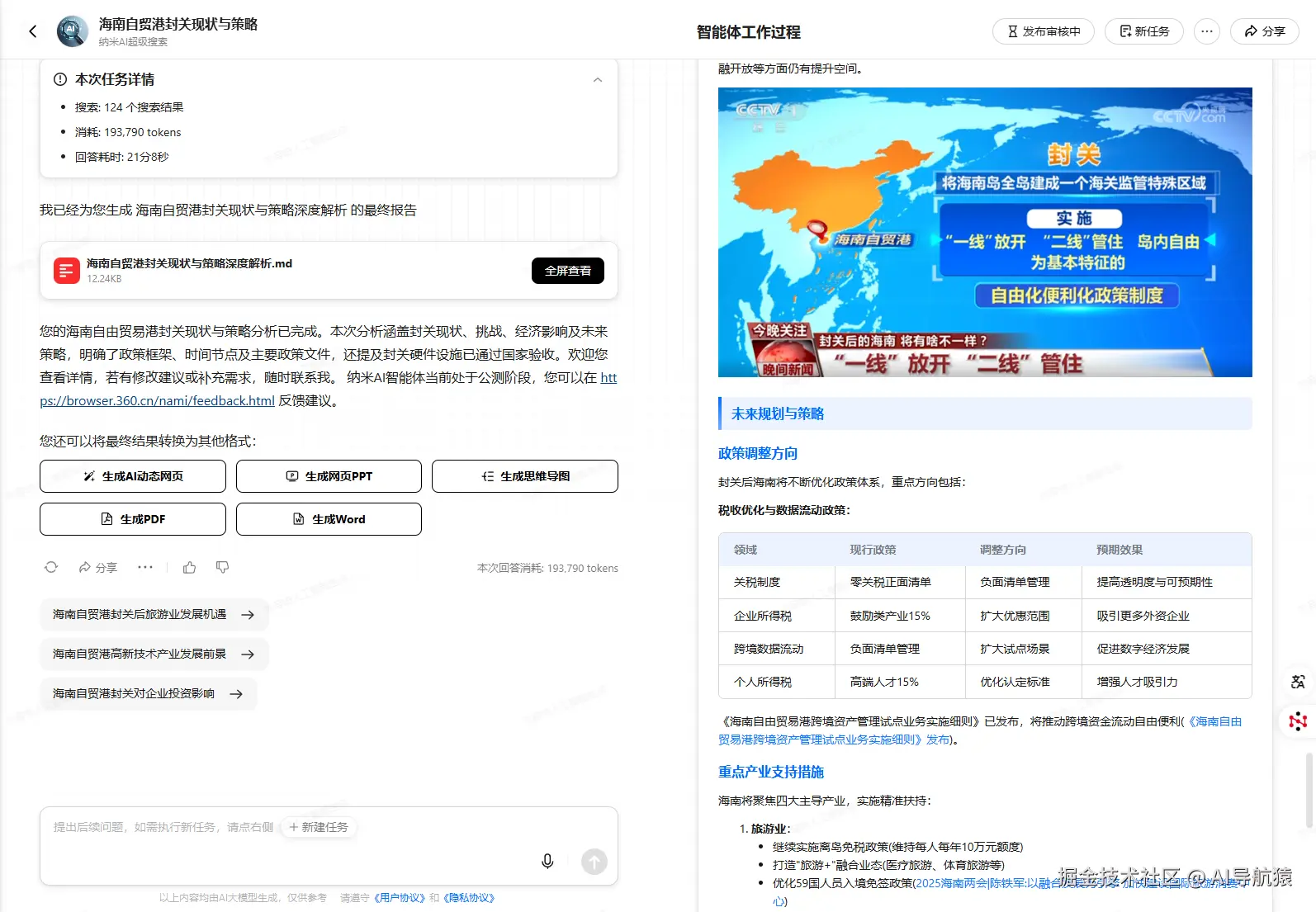Select suggestion 海南自贸港封关对企业投资影响
This screenshot has width=1316, height=912.
click(148, 693)
